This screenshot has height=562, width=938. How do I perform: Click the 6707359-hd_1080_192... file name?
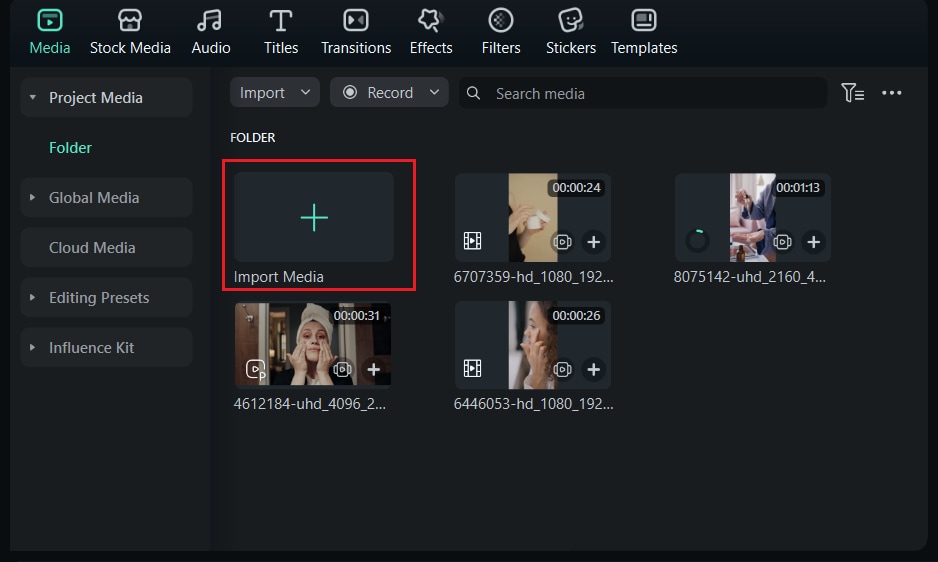click(x=533, y=277)
